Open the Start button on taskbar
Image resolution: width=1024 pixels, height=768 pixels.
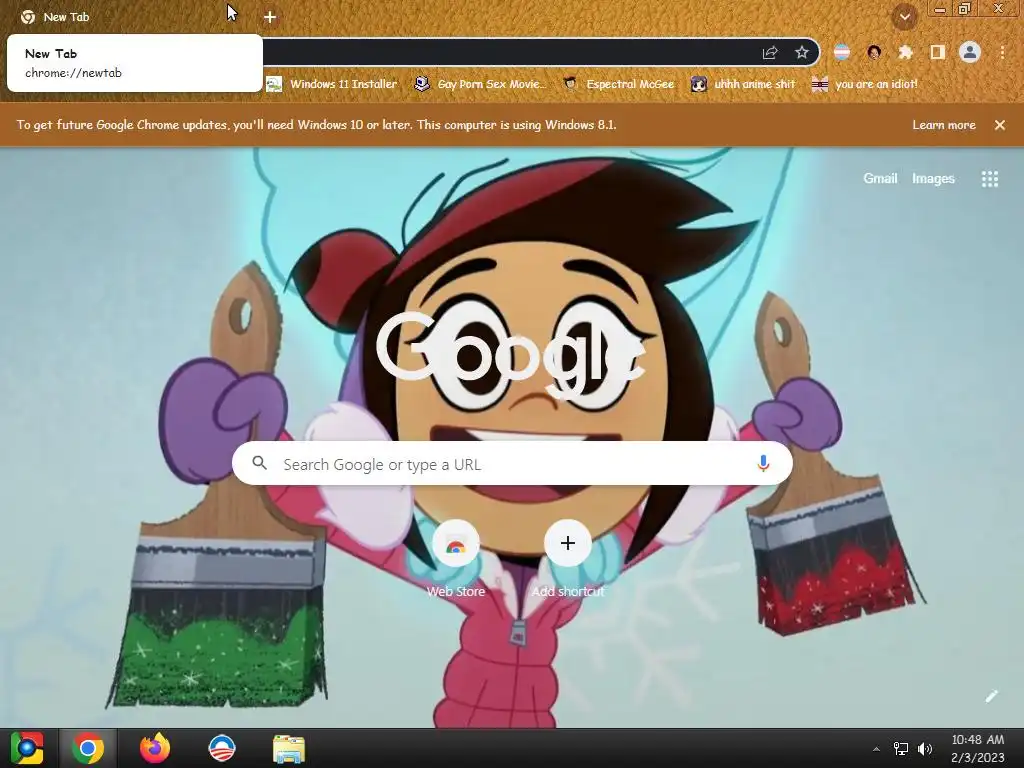click(27, 748)
